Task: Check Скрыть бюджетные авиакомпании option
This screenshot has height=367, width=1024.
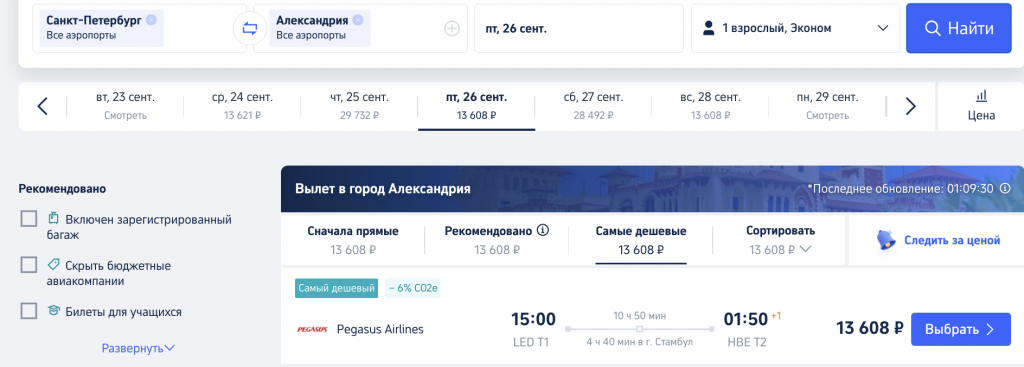Action: pos(29,265)
